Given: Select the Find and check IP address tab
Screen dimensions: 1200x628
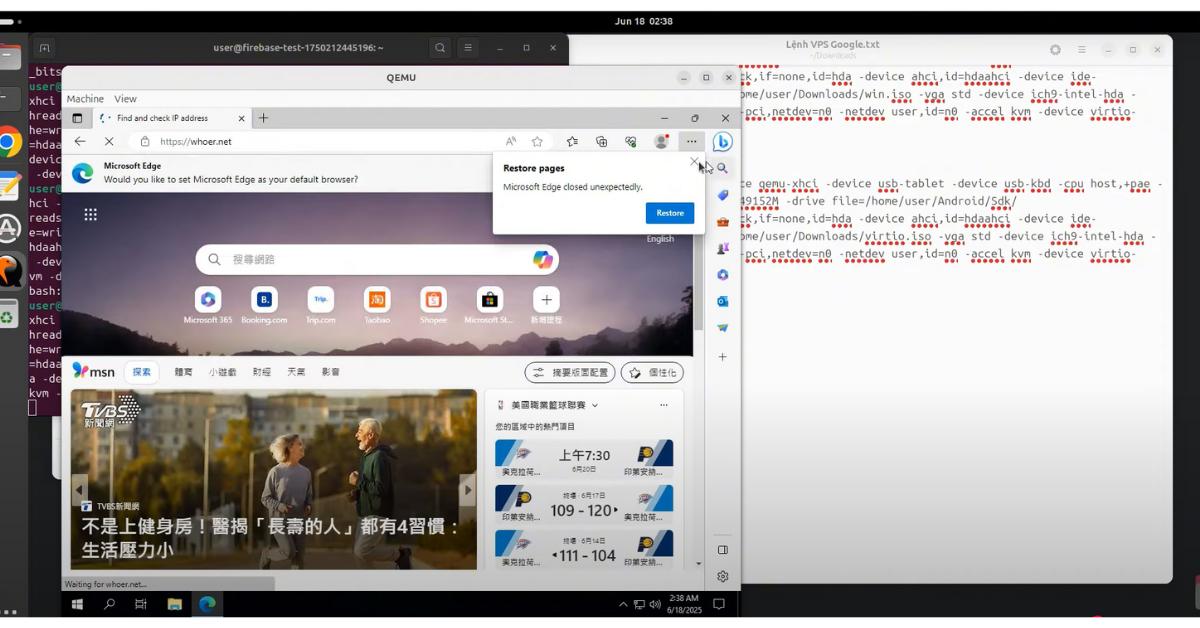Looking at the screenshot, I should 171,118.
